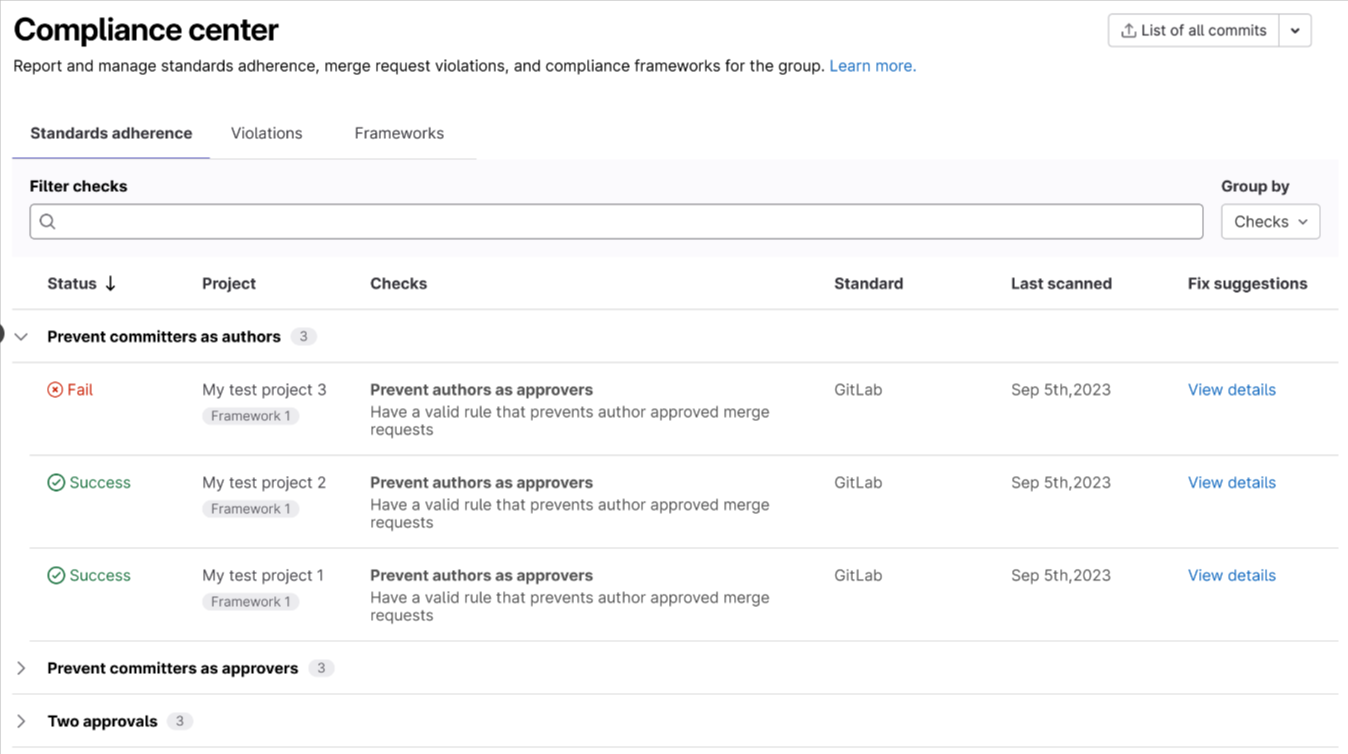Expand the Prevent committers as approvers group
Image resolution: width=1348 pixels, height=754 pixels.
[22, 668]
